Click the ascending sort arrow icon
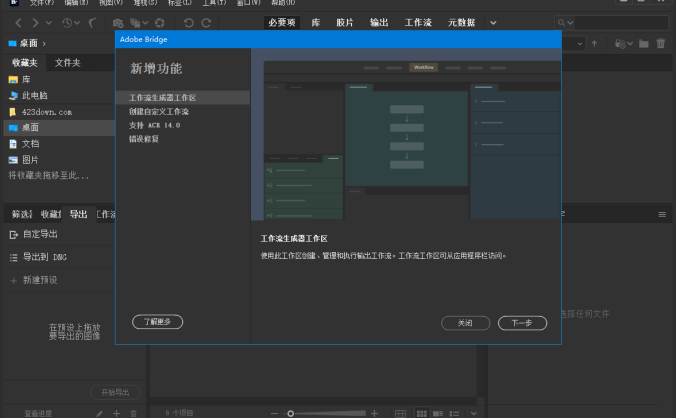The image size is (676, 418). click(595, 44)
